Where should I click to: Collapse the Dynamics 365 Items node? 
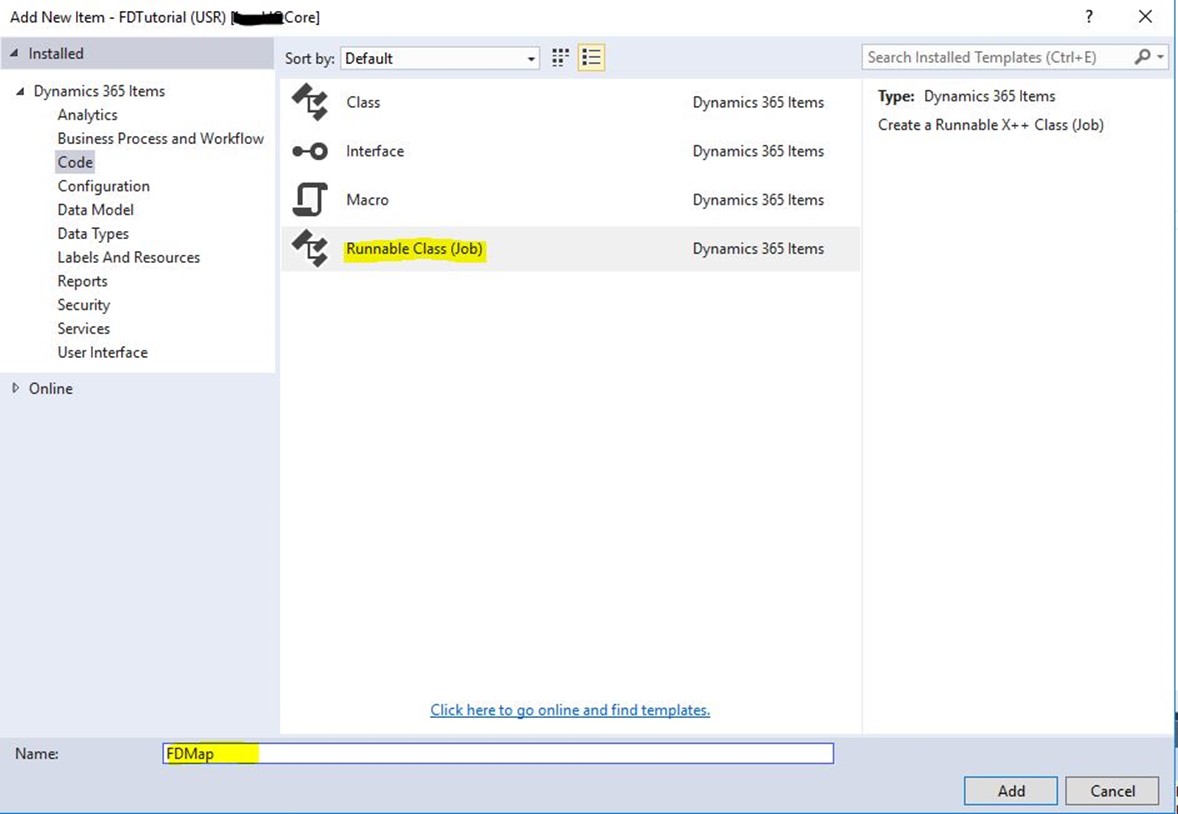[x=21, y=91]
